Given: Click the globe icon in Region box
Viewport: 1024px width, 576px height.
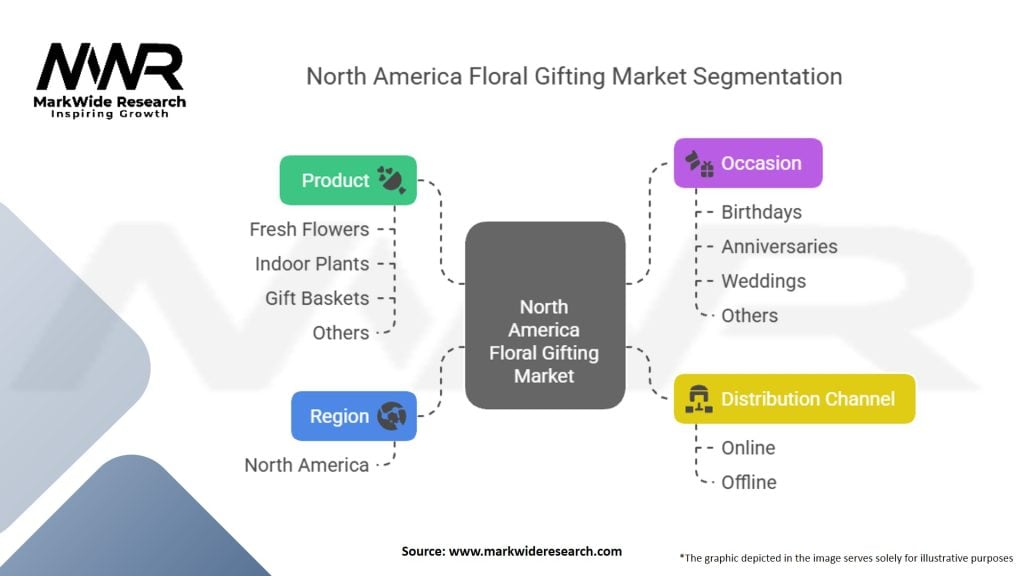Looking at the screenshot, I should pos(391,416).
